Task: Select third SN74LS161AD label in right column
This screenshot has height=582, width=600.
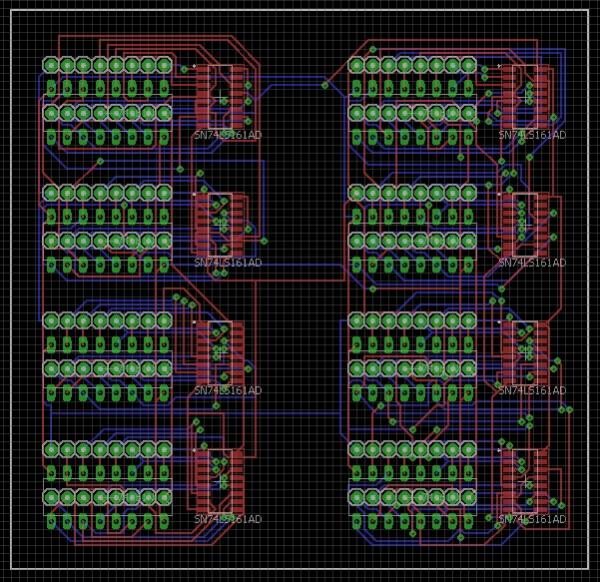Action: 532,391
